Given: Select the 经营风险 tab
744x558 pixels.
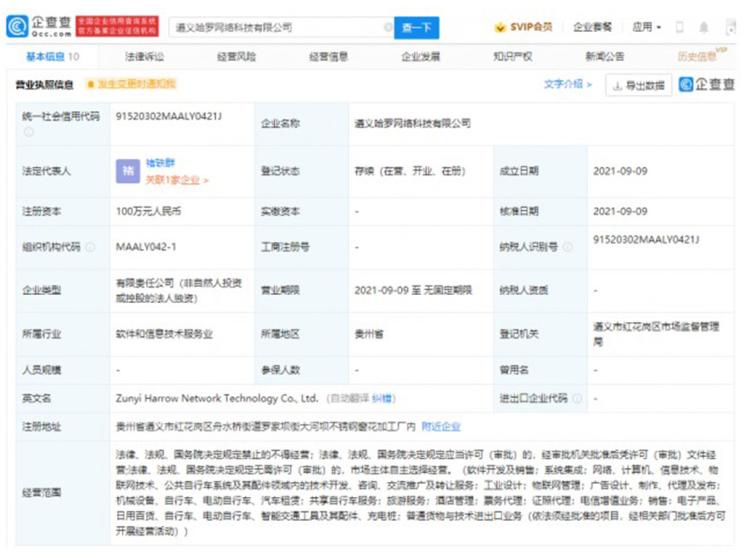Looking at the screenshot, I should [236, 57].
